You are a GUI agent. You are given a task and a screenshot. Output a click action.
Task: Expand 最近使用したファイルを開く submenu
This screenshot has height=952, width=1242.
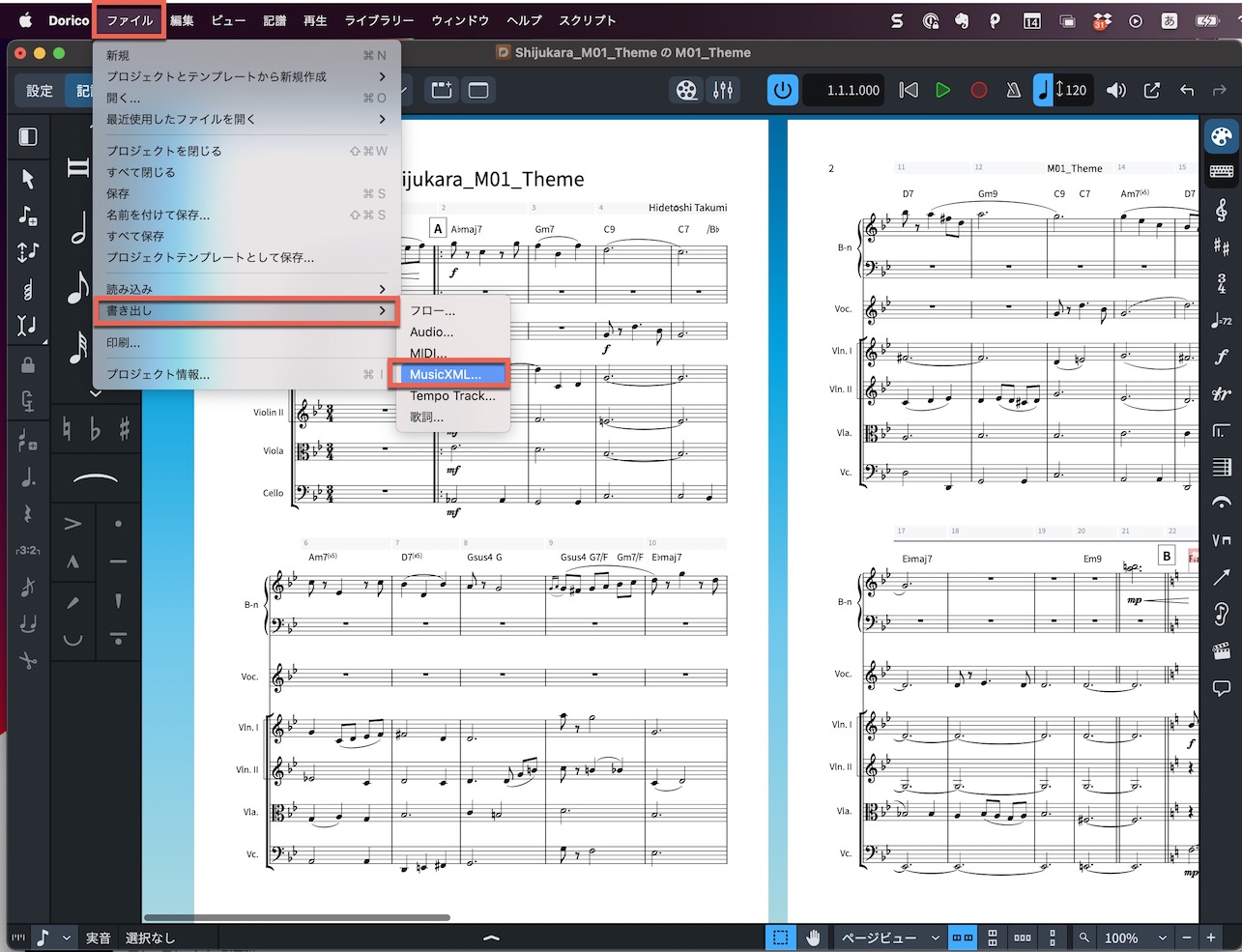pos(246,119)
